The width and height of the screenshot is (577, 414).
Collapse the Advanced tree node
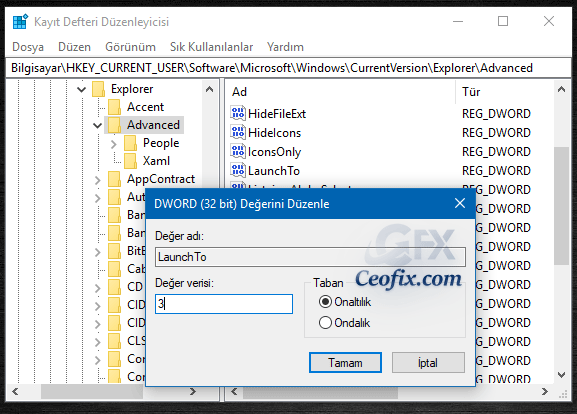click(x=98, y=125)
